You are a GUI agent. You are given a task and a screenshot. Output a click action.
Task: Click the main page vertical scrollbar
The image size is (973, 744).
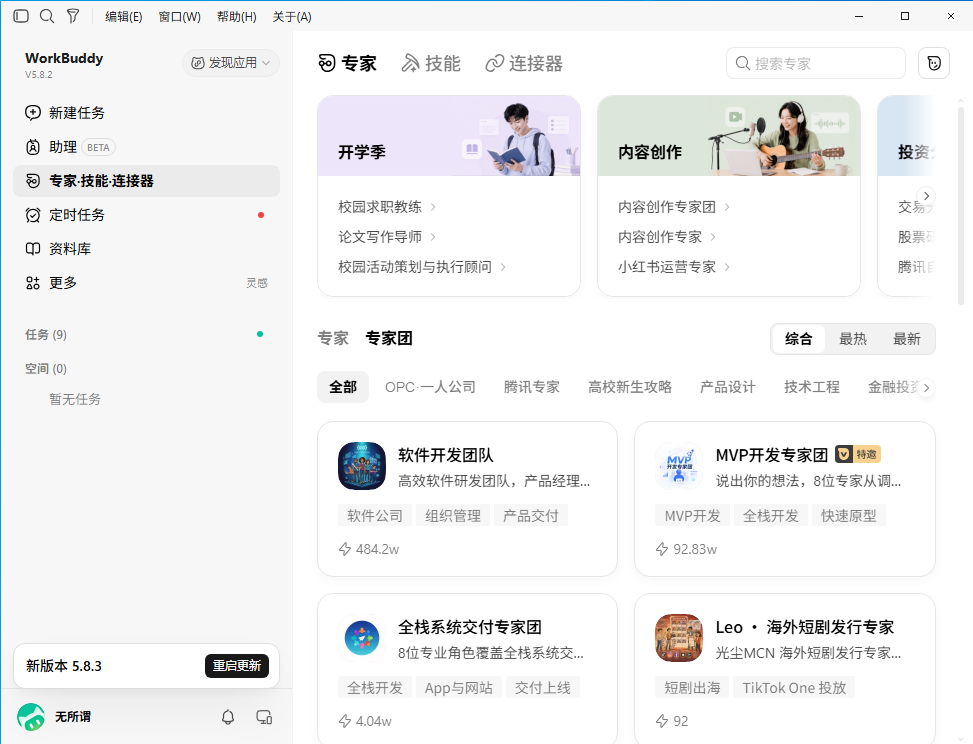point(961,205)
